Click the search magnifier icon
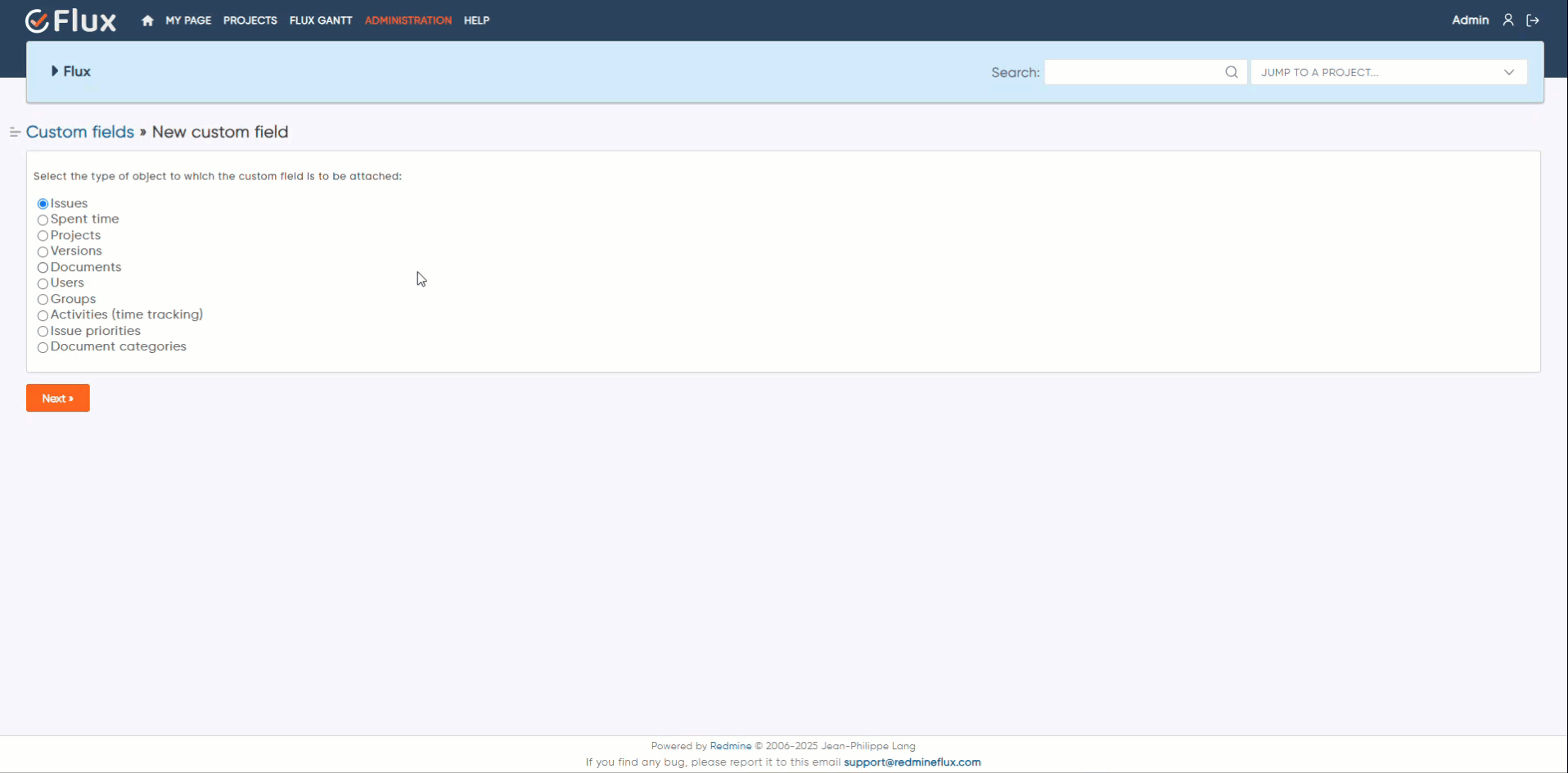 point(1231,72)
